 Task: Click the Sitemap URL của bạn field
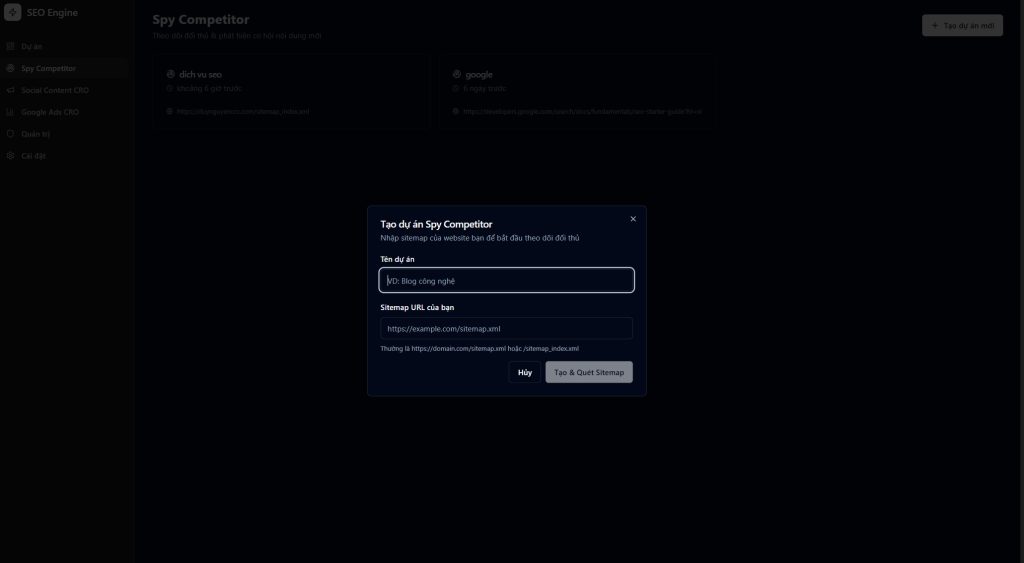pyautogui.click(x=506, y=329)
